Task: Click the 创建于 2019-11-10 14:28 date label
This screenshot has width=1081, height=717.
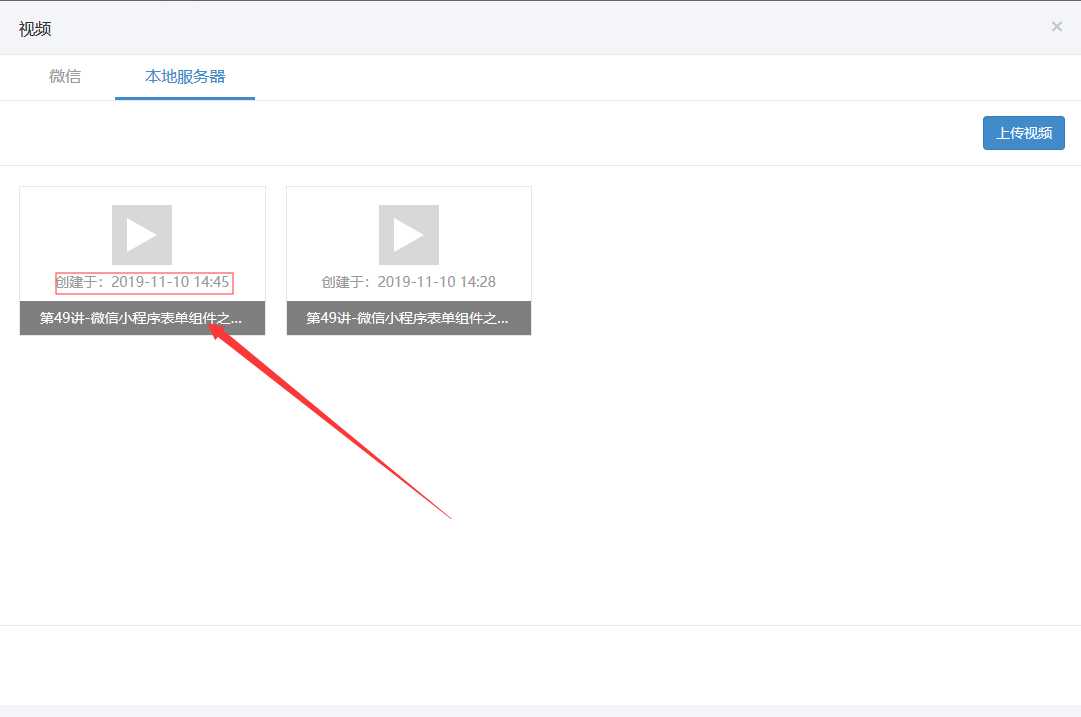Action: pyautogui.click(x=409, y=282)
